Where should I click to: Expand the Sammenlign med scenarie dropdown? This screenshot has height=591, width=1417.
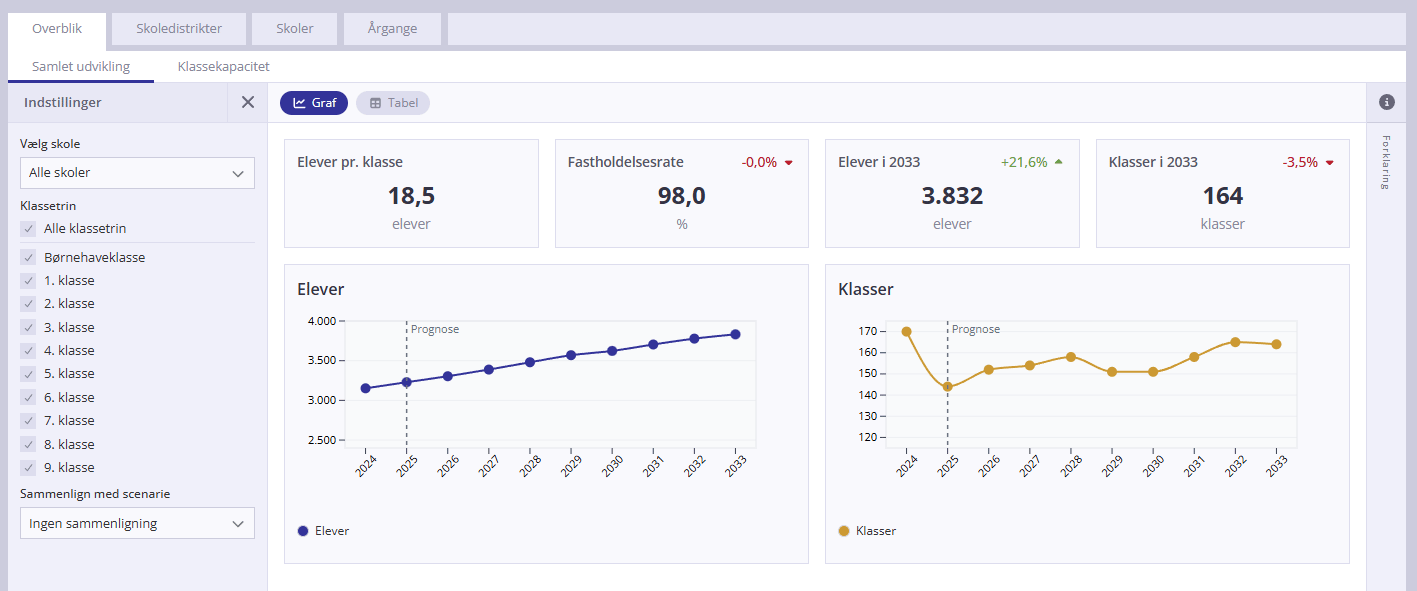137,523
